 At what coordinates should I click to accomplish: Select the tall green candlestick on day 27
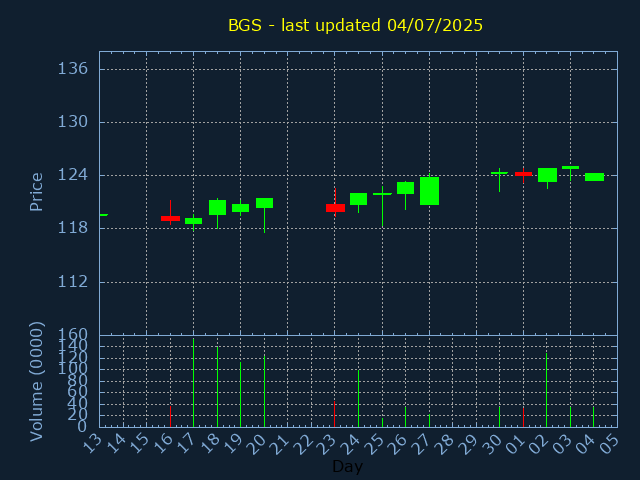(x=429, y=191)
